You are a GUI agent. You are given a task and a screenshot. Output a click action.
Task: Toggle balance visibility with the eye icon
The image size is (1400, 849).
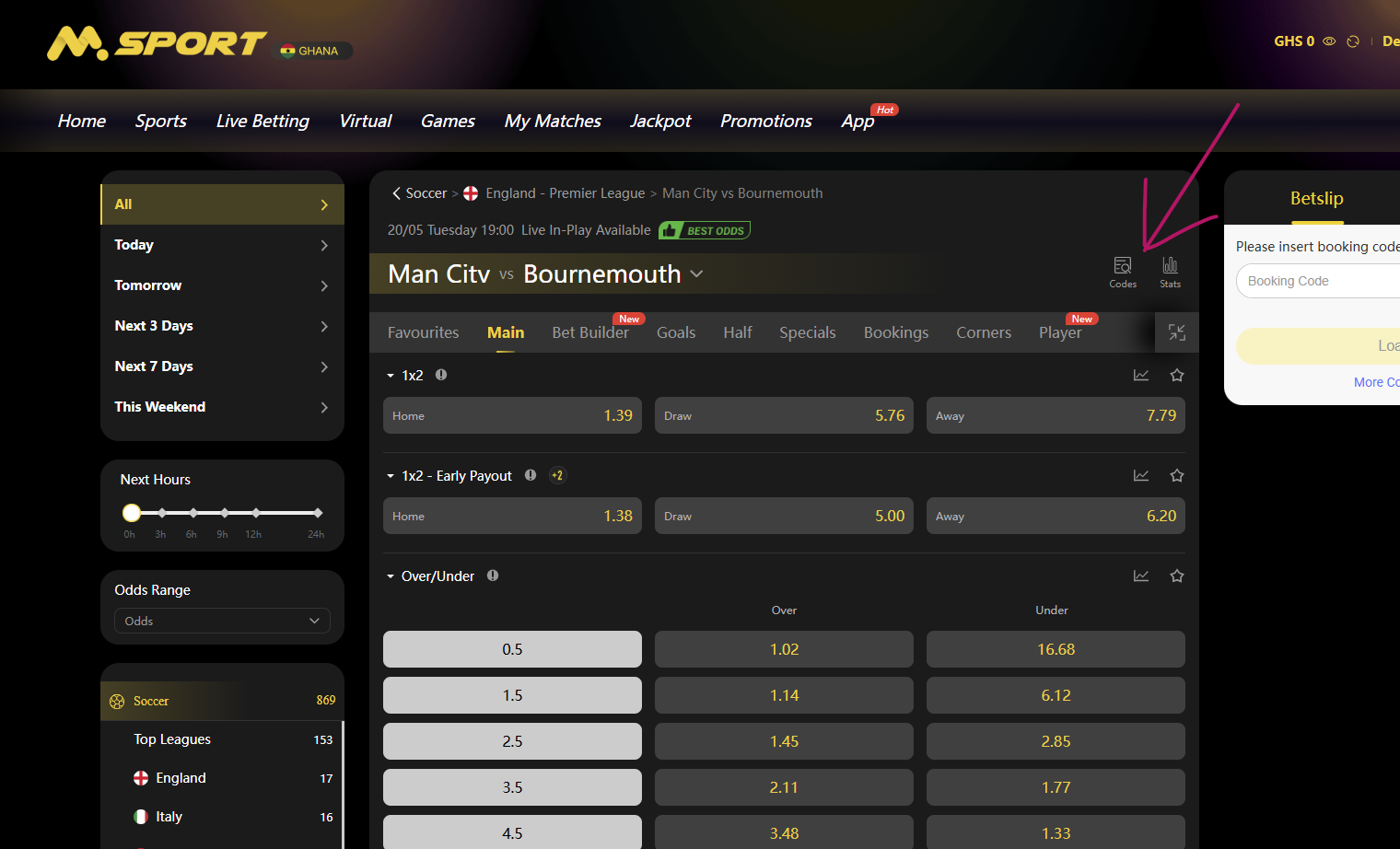(x=1329, y=41)
